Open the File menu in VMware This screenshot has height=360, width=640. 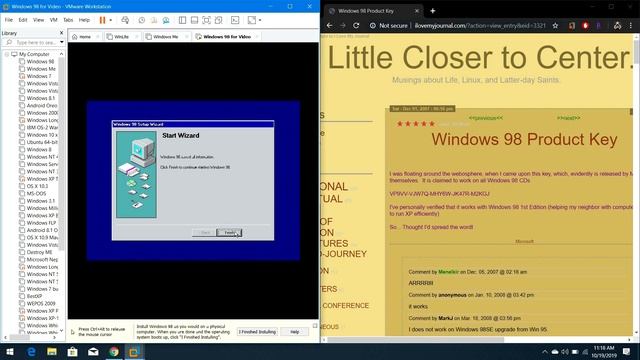pyautogui.click(x=9, y=20)
